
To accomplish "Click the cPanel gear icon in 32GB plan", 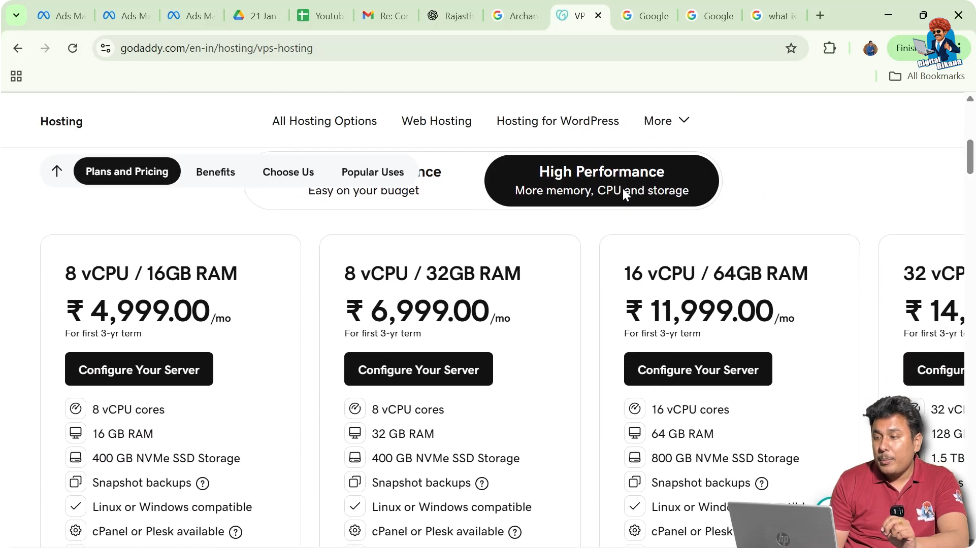I will pos(355,531).
